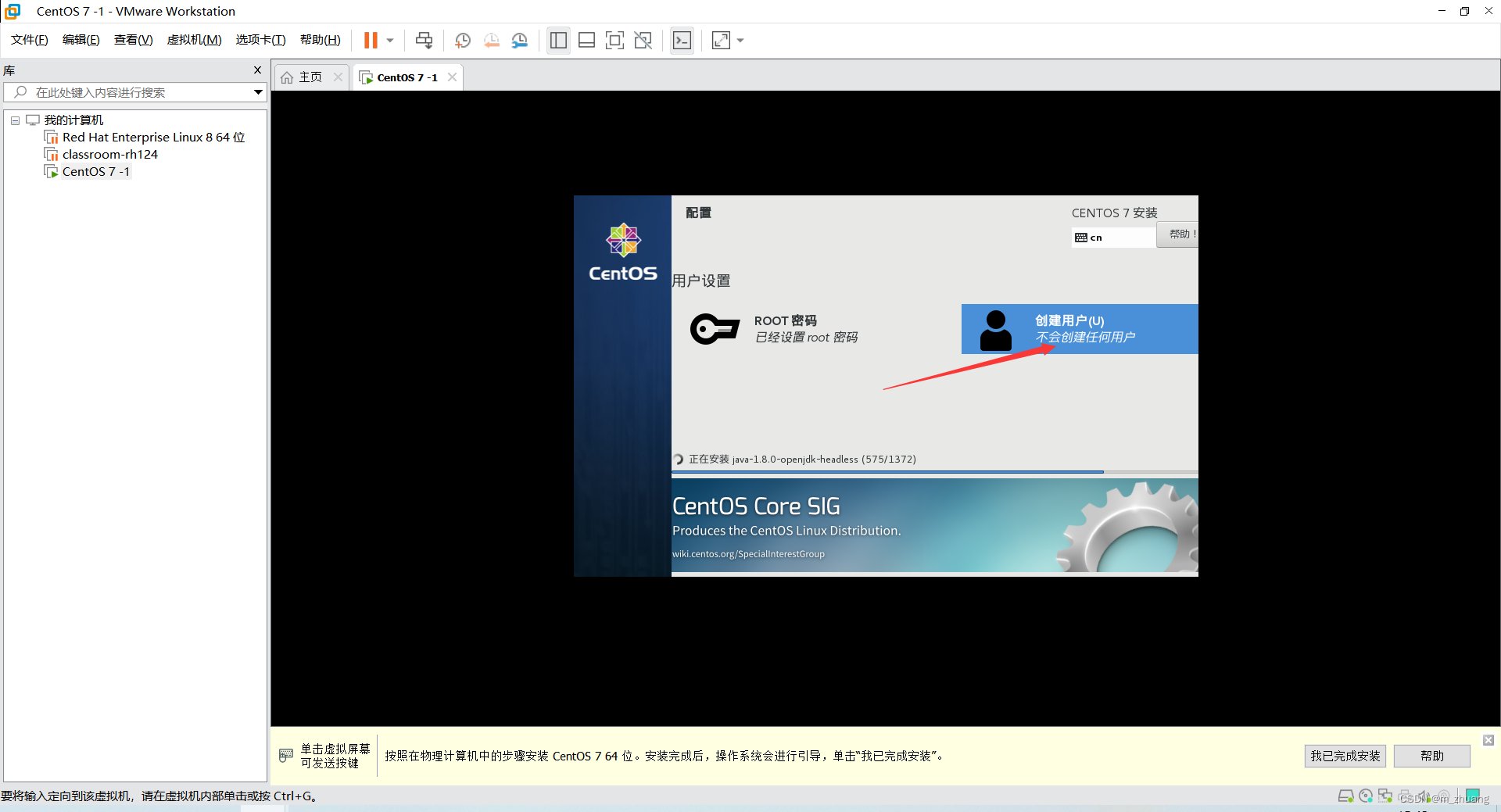Image resolution: width=1501 pixels, height=812 pixels.
Task: Open the power options dropdown arrow
Action: point(390,41)
